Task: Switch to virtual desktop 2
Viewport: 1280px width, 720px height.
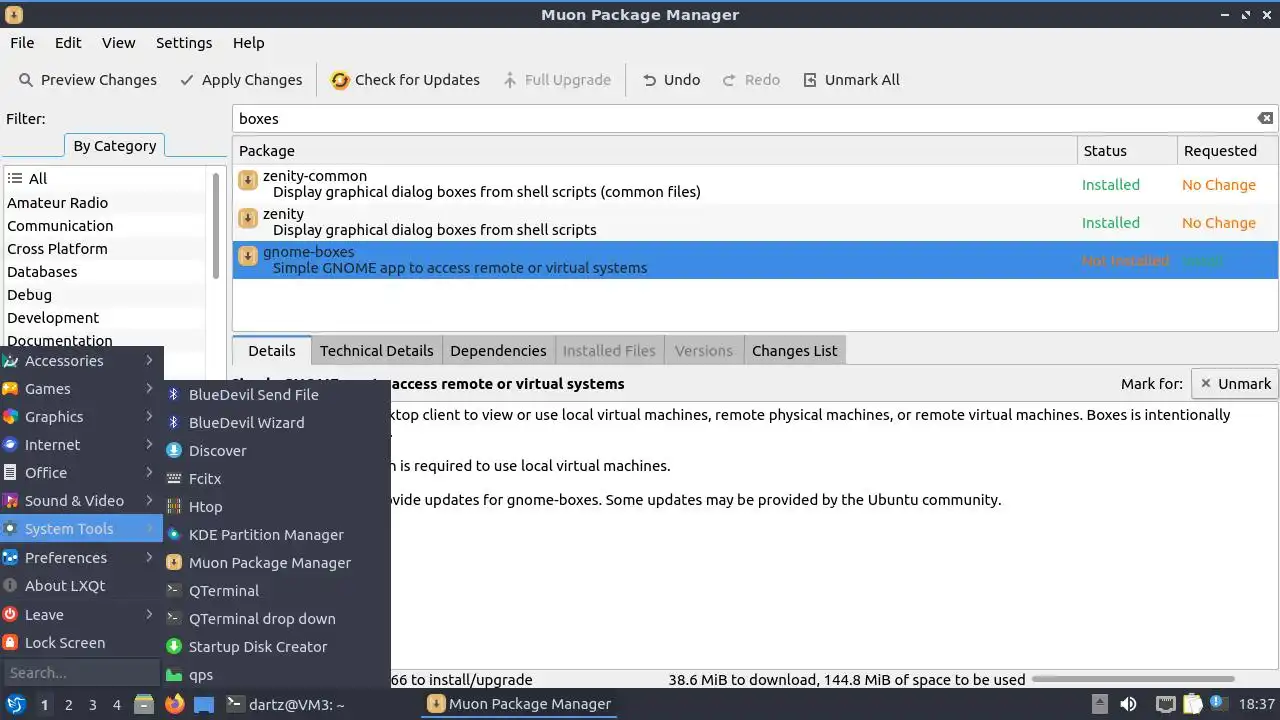Action: 69,705
